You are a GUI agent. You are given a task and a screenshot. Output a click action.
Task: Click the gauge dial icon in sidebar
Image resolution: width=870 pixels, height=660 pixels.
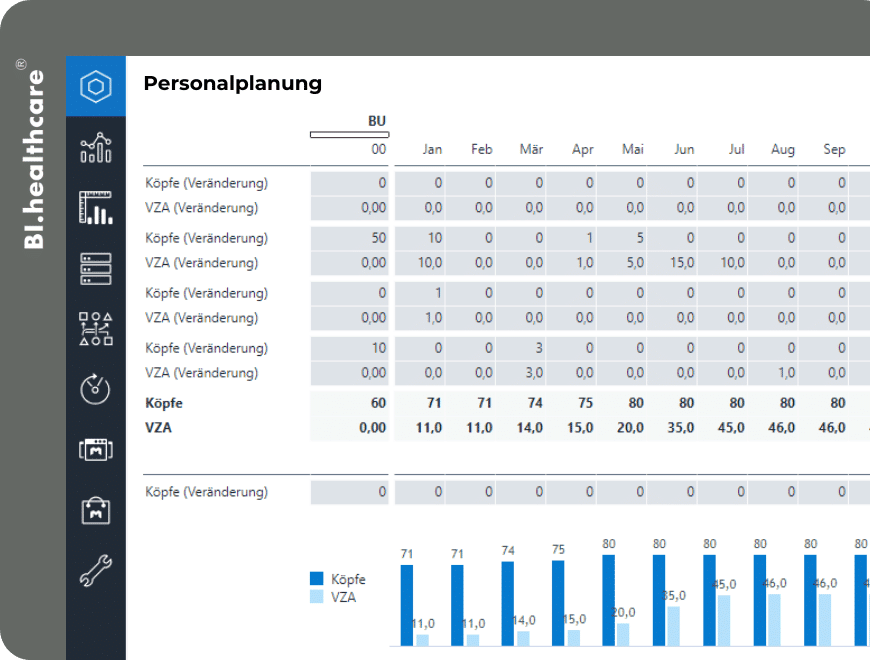pyautogui.click(x=95, y=389)
